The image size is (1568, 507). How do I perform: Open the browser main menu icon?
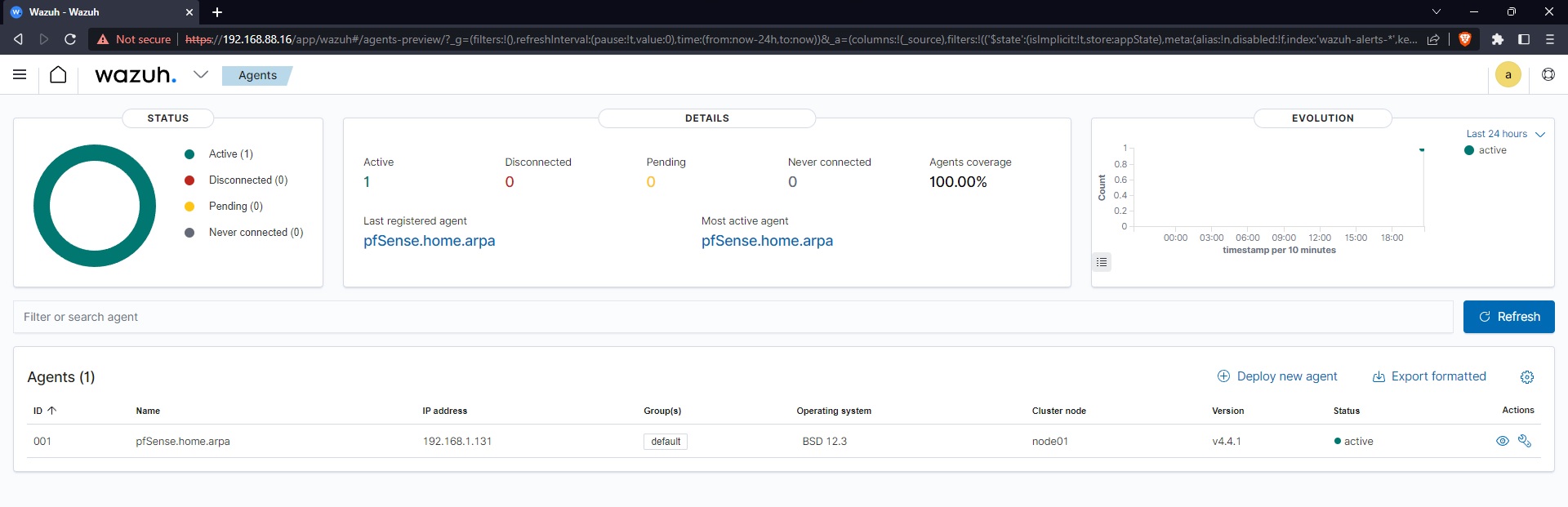1550,39
